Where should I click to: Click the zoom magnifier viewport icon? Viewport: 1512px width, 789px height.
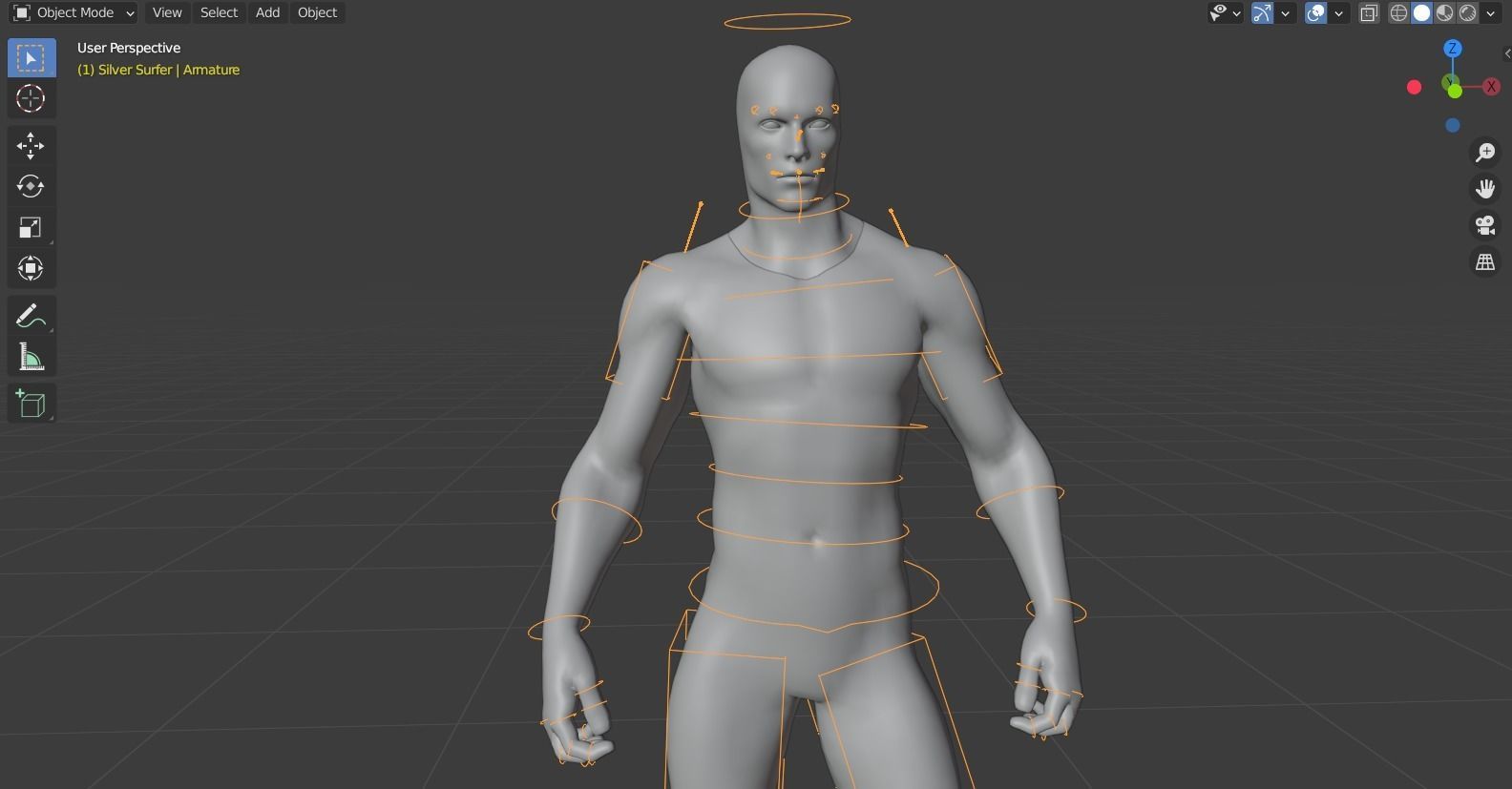tap(1485, 152)
